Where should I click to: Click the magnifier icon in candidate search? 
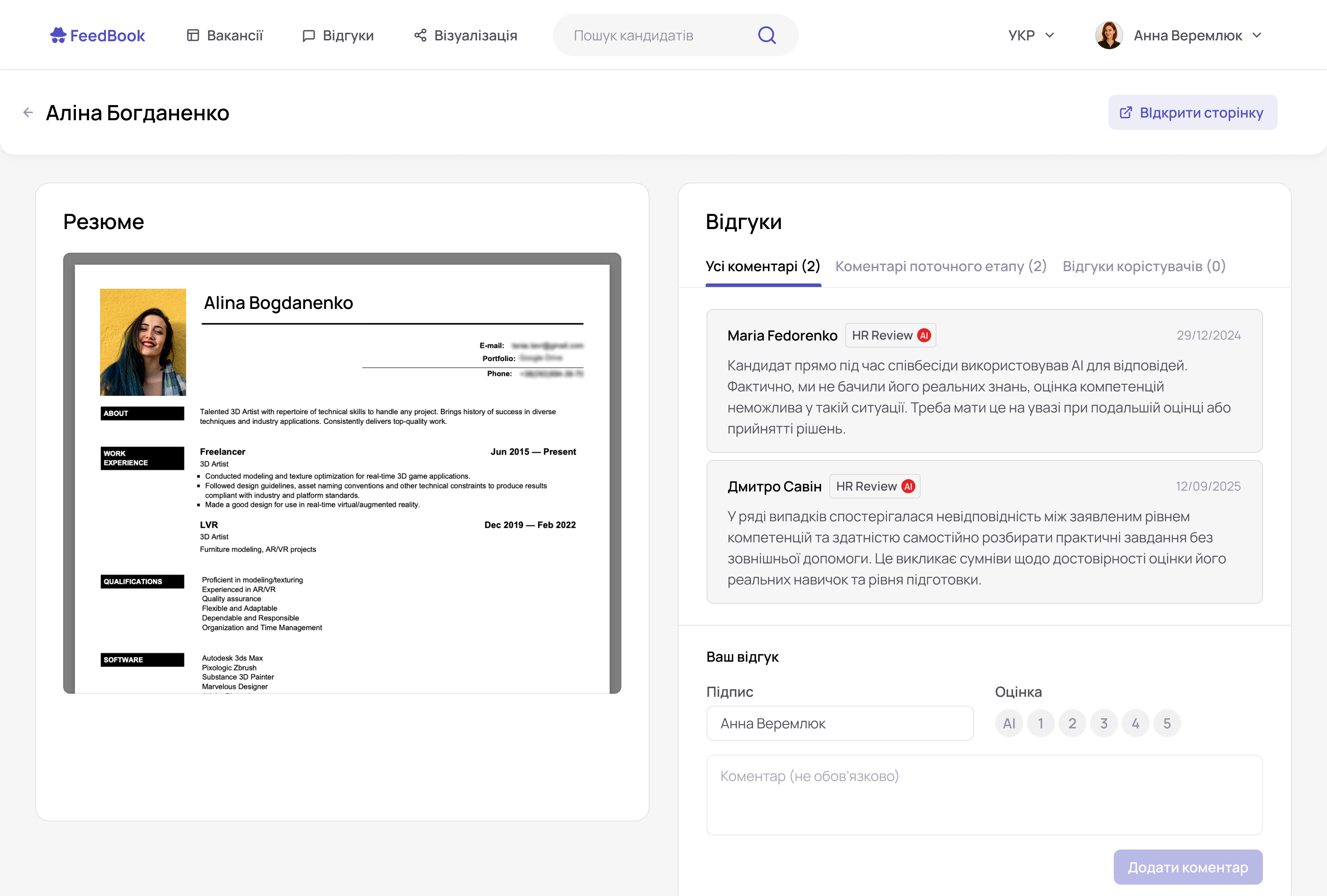(767, 35)
